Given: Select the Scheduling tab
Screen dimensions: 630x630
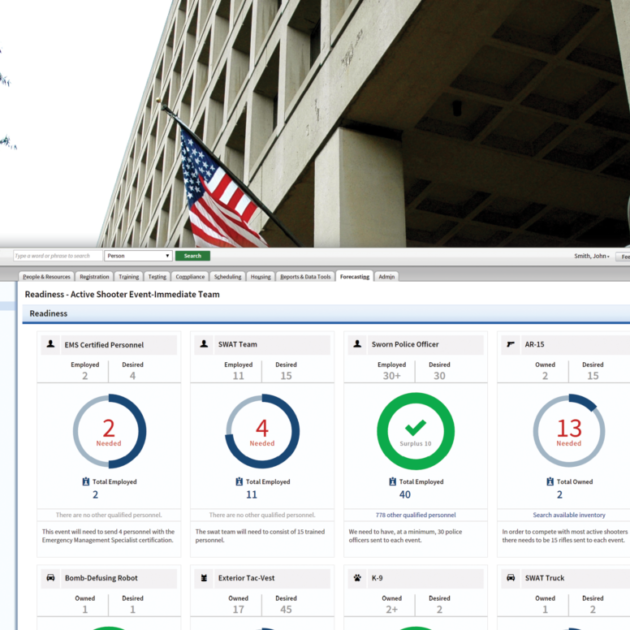Looking at the screenshot, I should coord(227,276).
